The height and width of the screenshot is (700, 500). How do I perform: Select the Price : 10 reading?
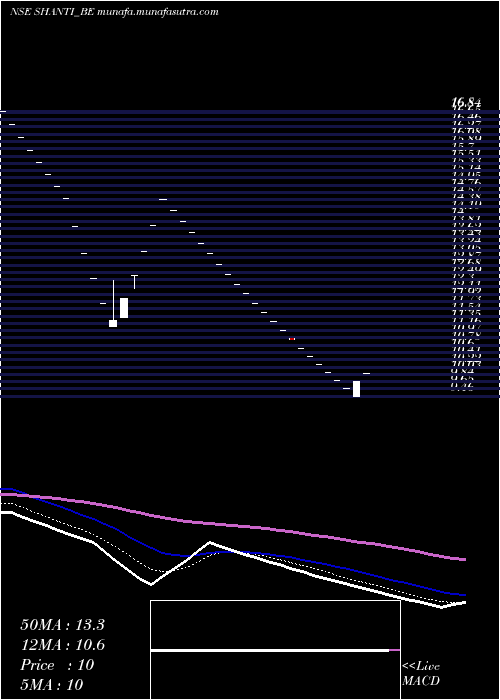tap(57, 665)
